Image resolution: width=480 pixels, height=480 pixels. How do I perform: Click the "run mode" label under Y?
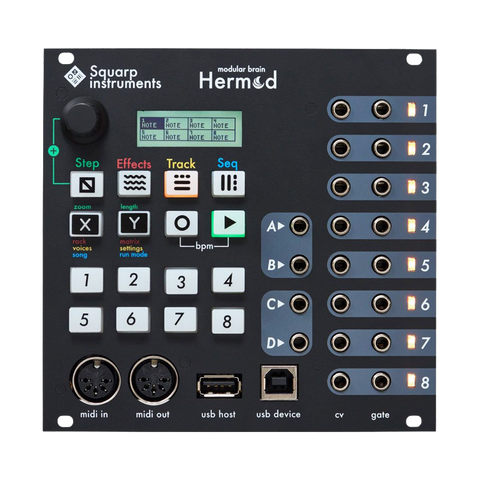tap(133, 255)
